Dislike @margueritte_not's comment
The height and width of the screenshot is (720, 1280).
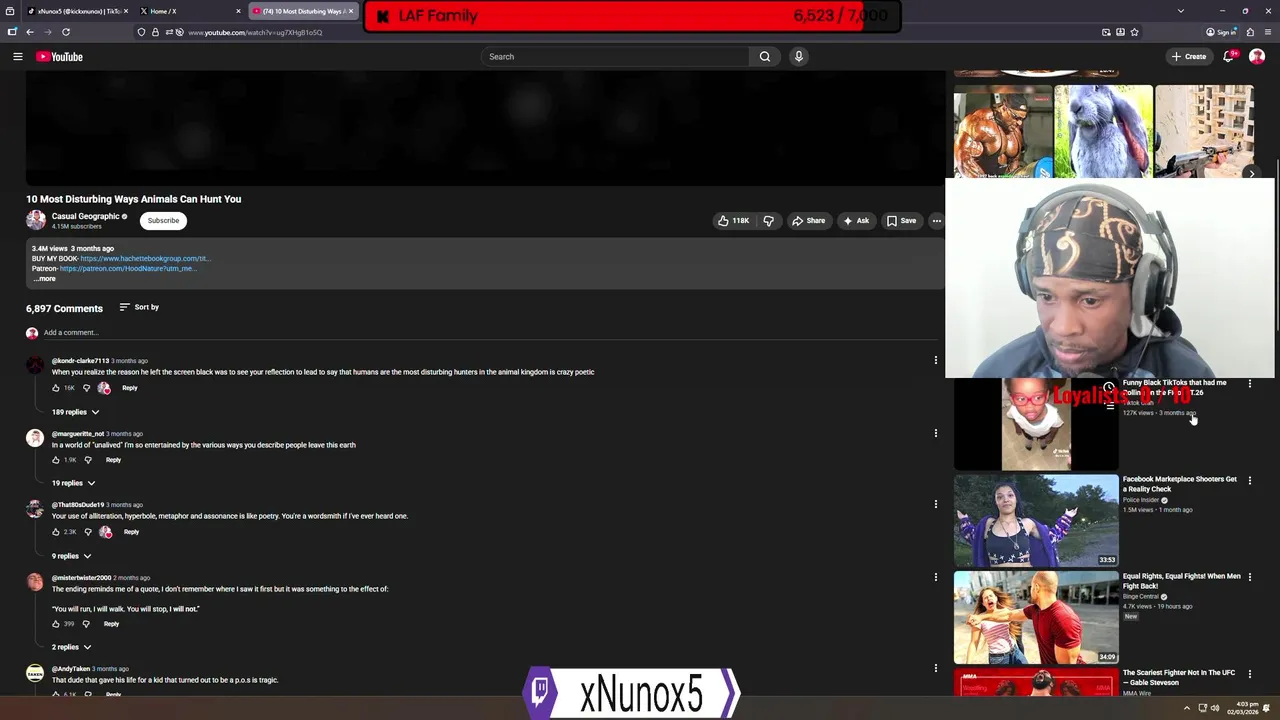point(88,460)
